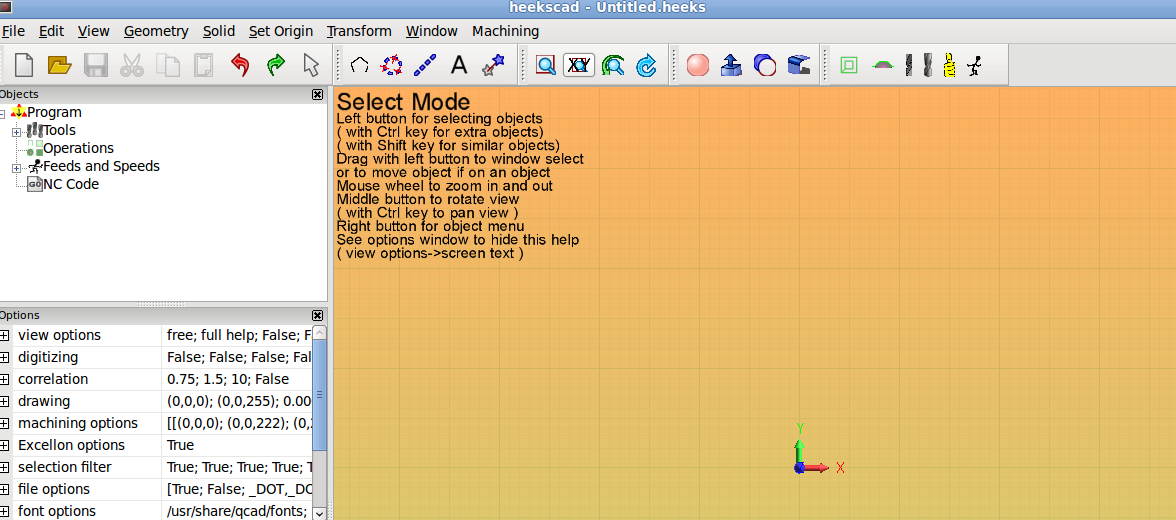Expand the view options row
This screenshot has width=1176, height=520.
click(5, 336)
